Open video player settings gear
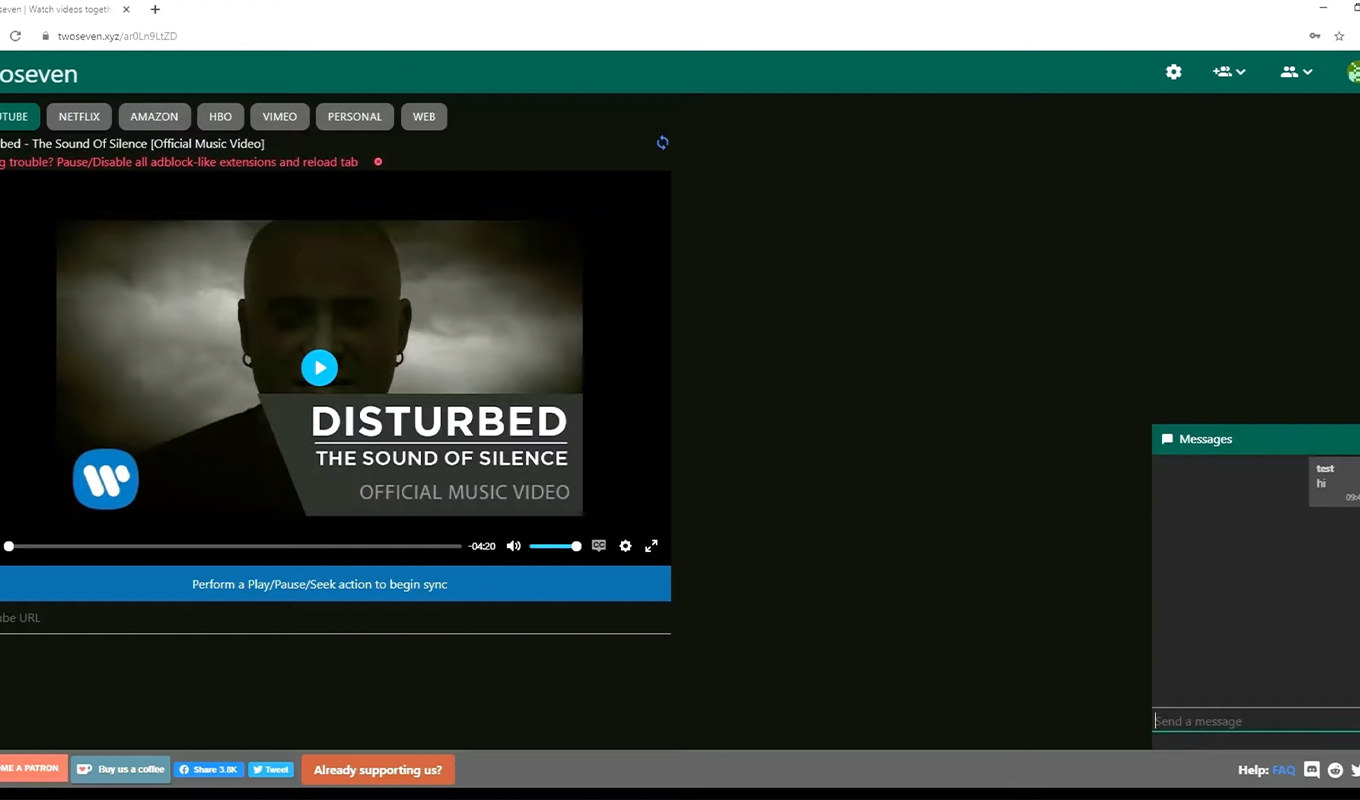 click(x=626, y=546)
